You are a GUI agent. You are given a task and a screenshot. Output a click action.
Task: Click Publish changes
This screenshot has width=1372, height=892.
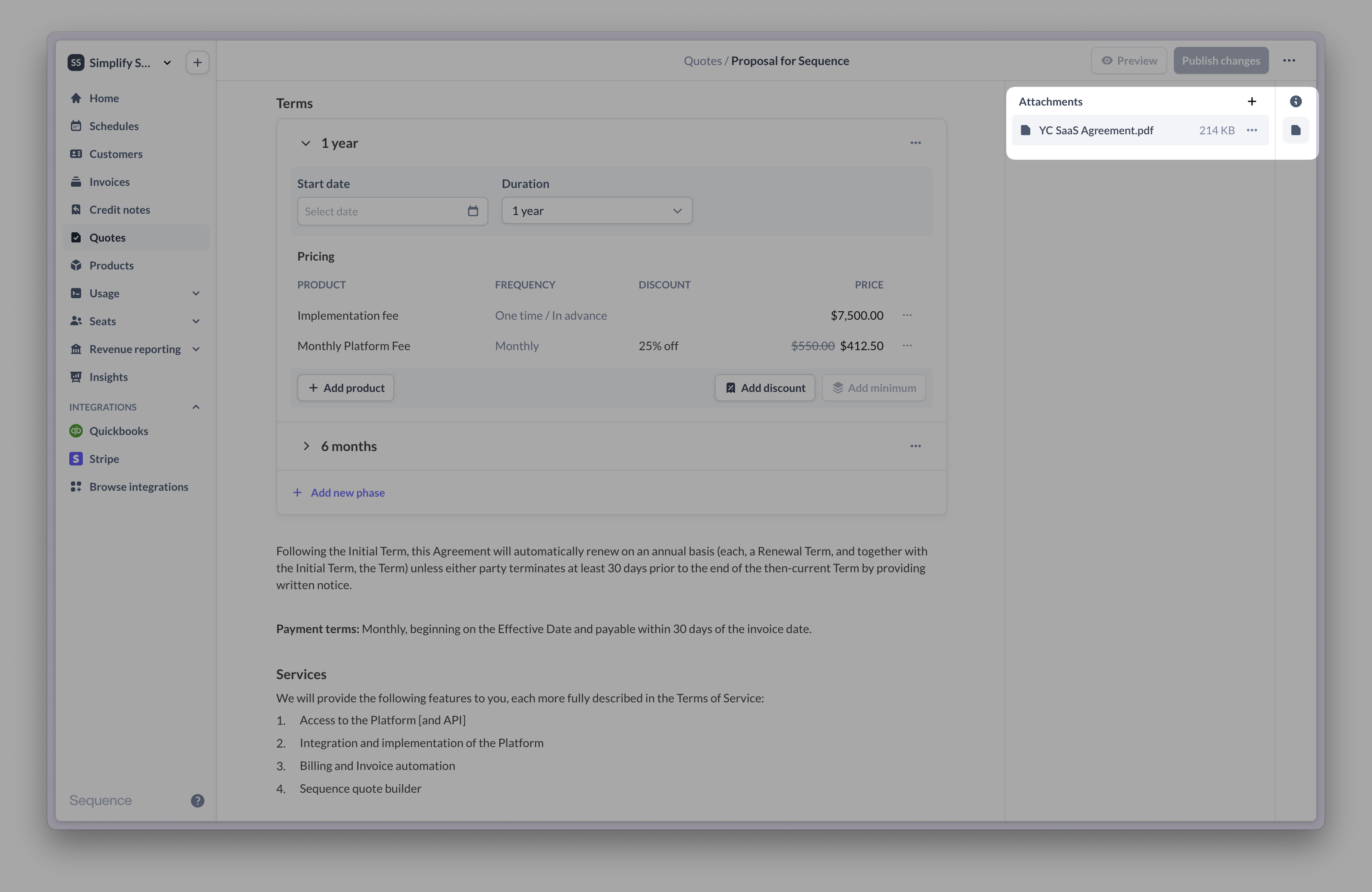click(1221, 60)
